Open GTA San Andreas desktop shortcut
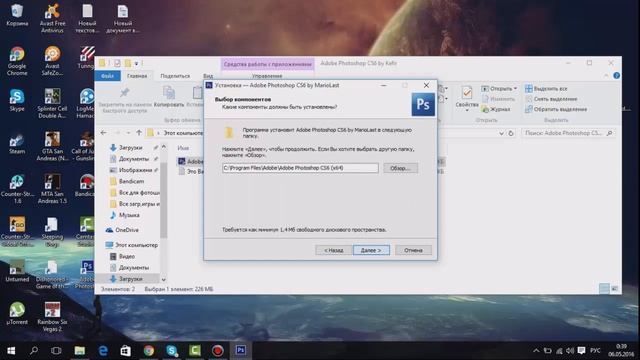Viewport: 640px width, 360px height. [52, 146]
